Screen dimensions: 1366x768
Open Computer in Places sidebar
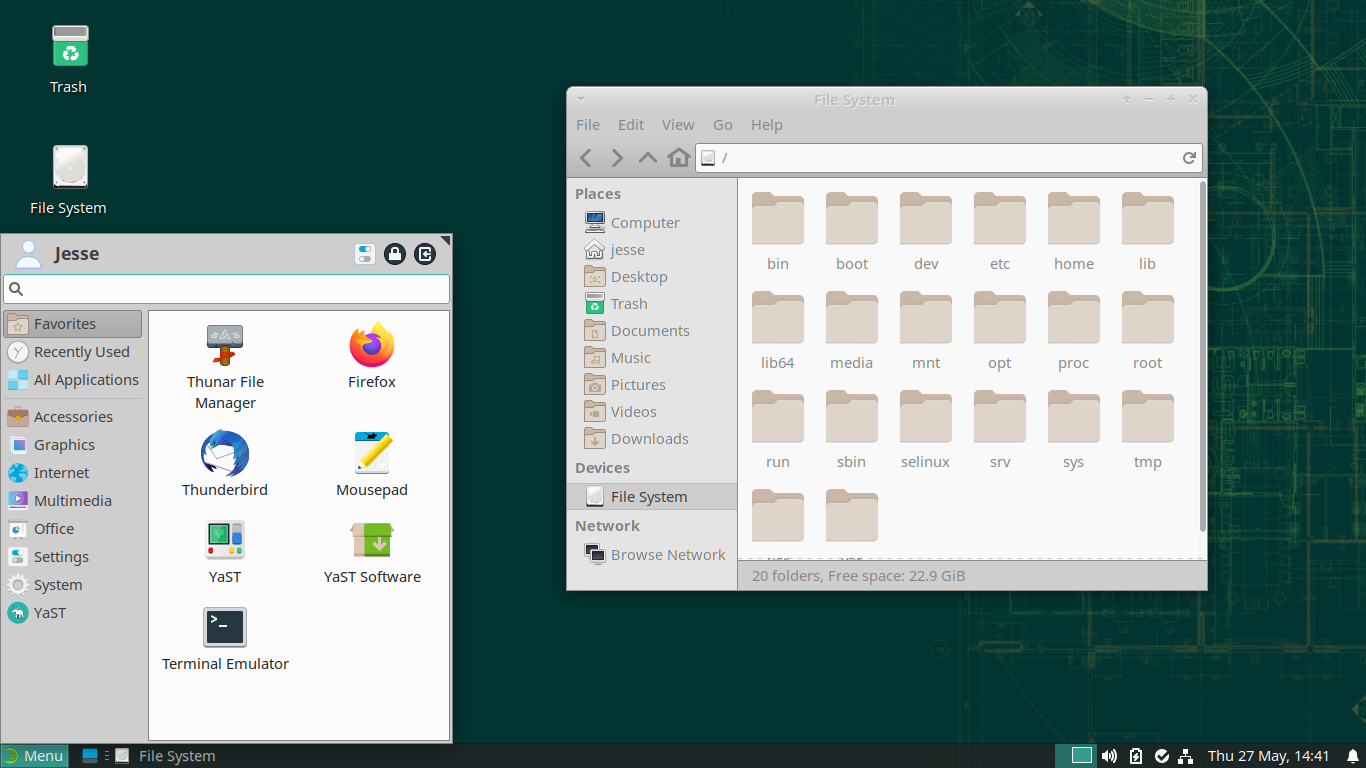click(652, 223)
